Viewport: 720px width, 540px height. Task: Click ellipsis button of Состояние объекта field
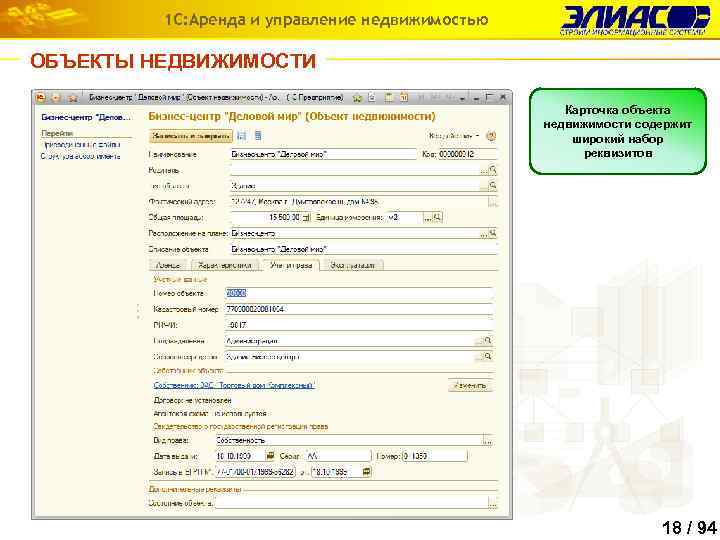click(x=492, y=503)
